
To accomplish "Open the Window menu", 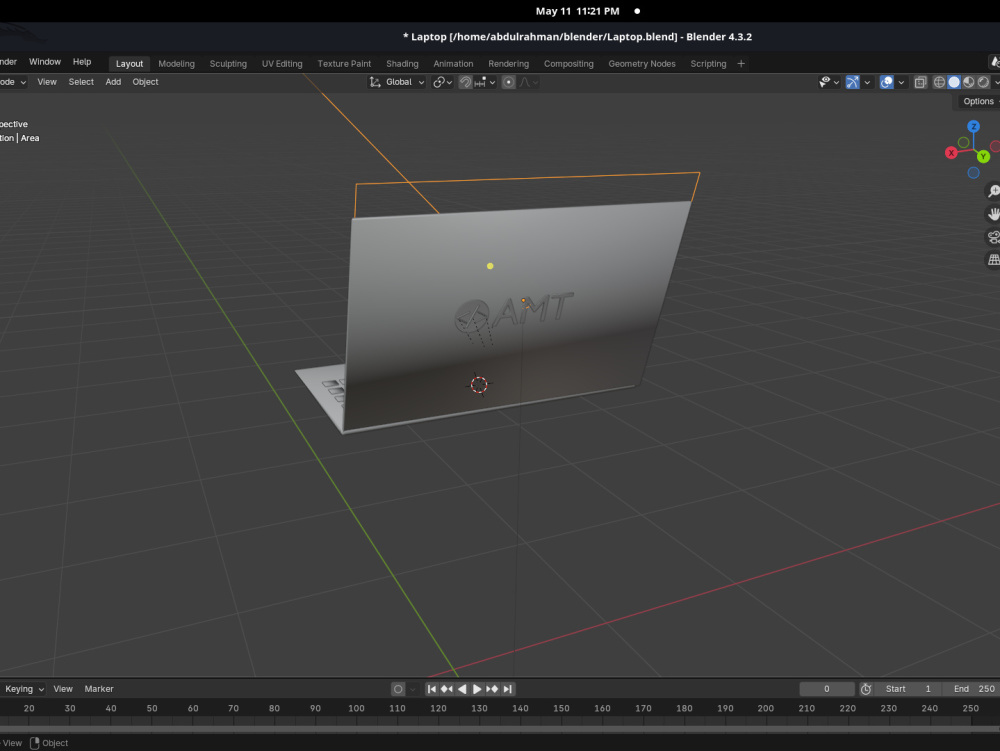I will (x=45, y=62).
